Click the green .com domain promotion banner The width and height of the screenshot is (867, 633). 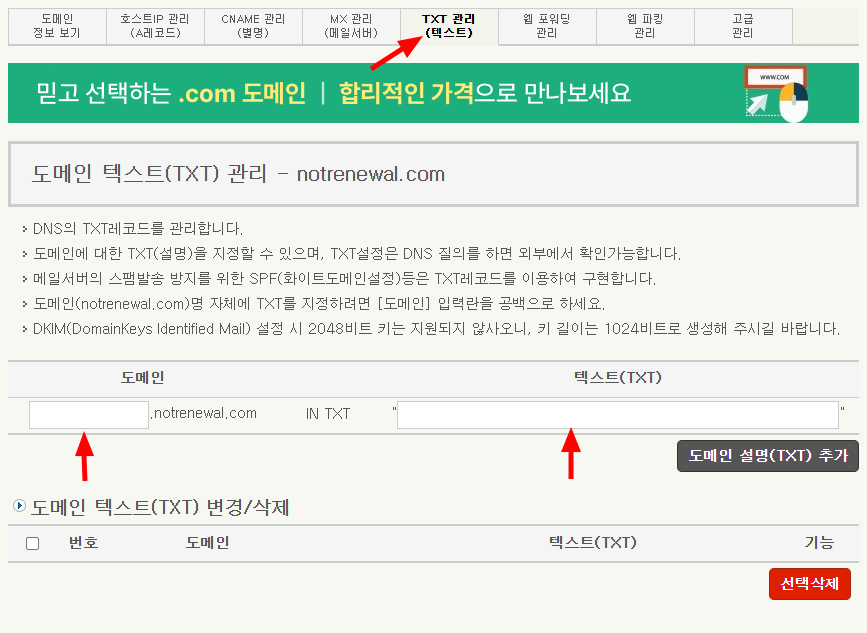[433, 93]
